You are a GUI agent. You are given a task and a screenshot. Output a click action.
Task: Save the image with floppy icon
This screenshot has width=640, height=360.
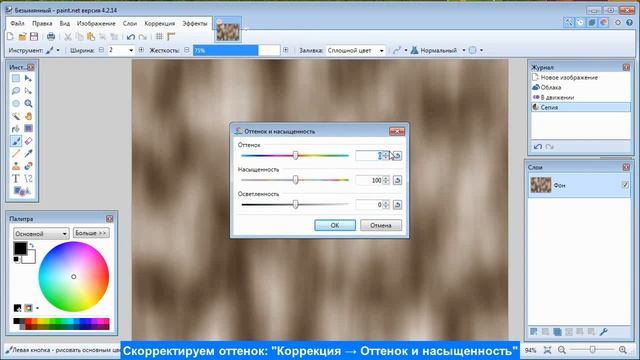coord(34,37)
